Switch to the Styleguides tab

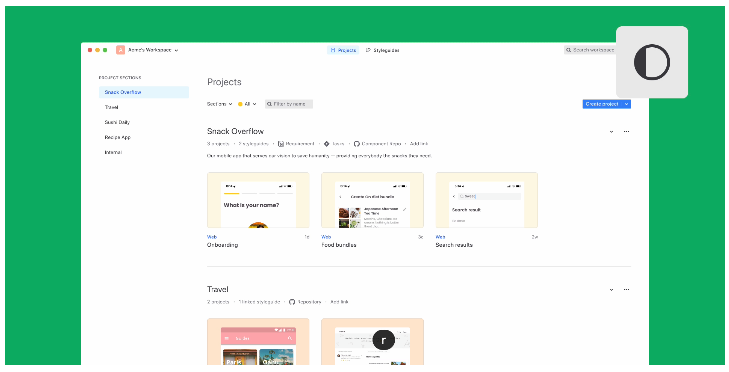(x=382, y=50)
